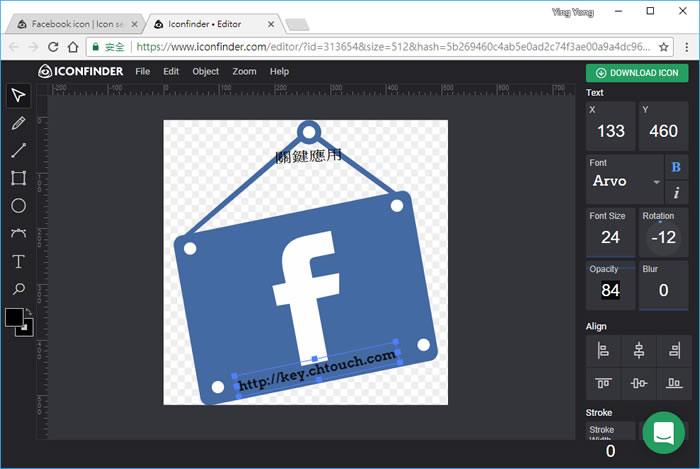Click the Iconfinder logo

(x=80, y=71)
